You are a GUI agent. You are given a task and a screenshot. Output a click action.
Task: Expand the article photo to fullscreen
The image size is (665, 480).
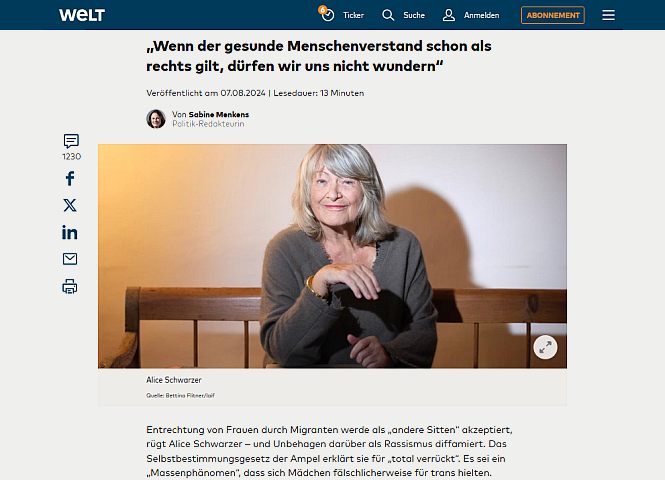(x=545, y=347)
